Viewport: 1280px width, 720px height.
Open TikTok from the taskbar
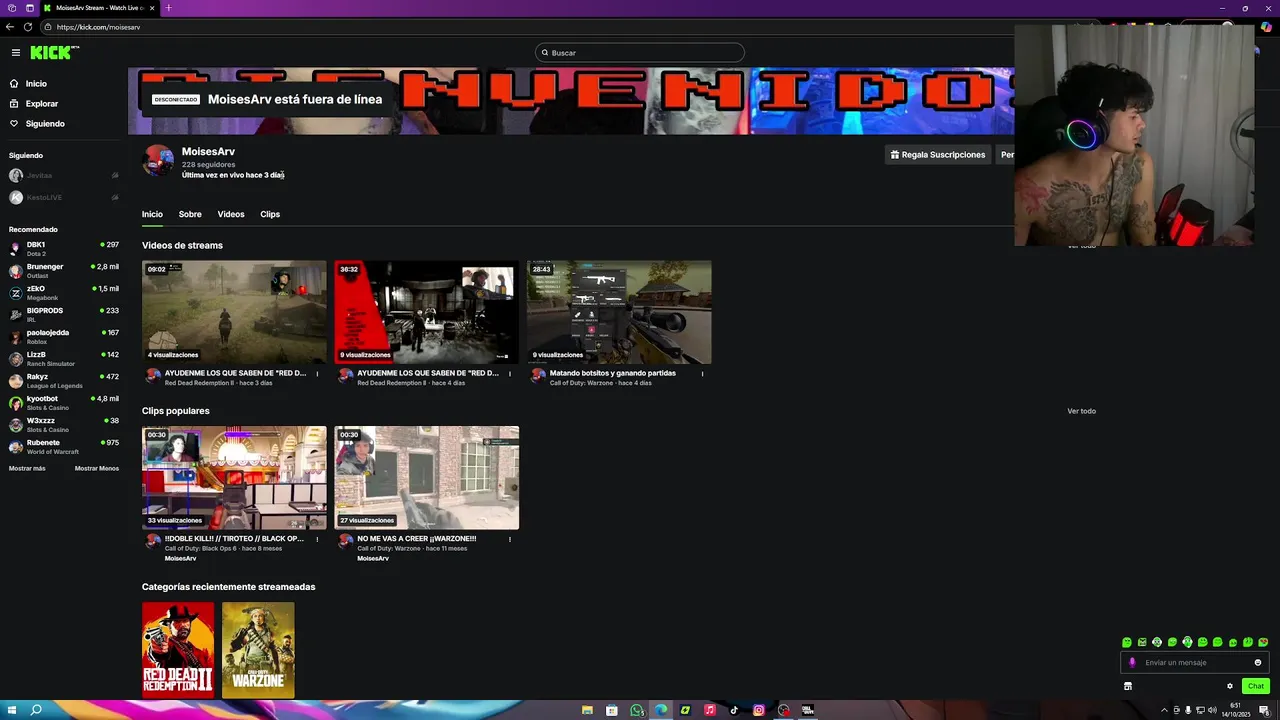[x=734, y=710]
